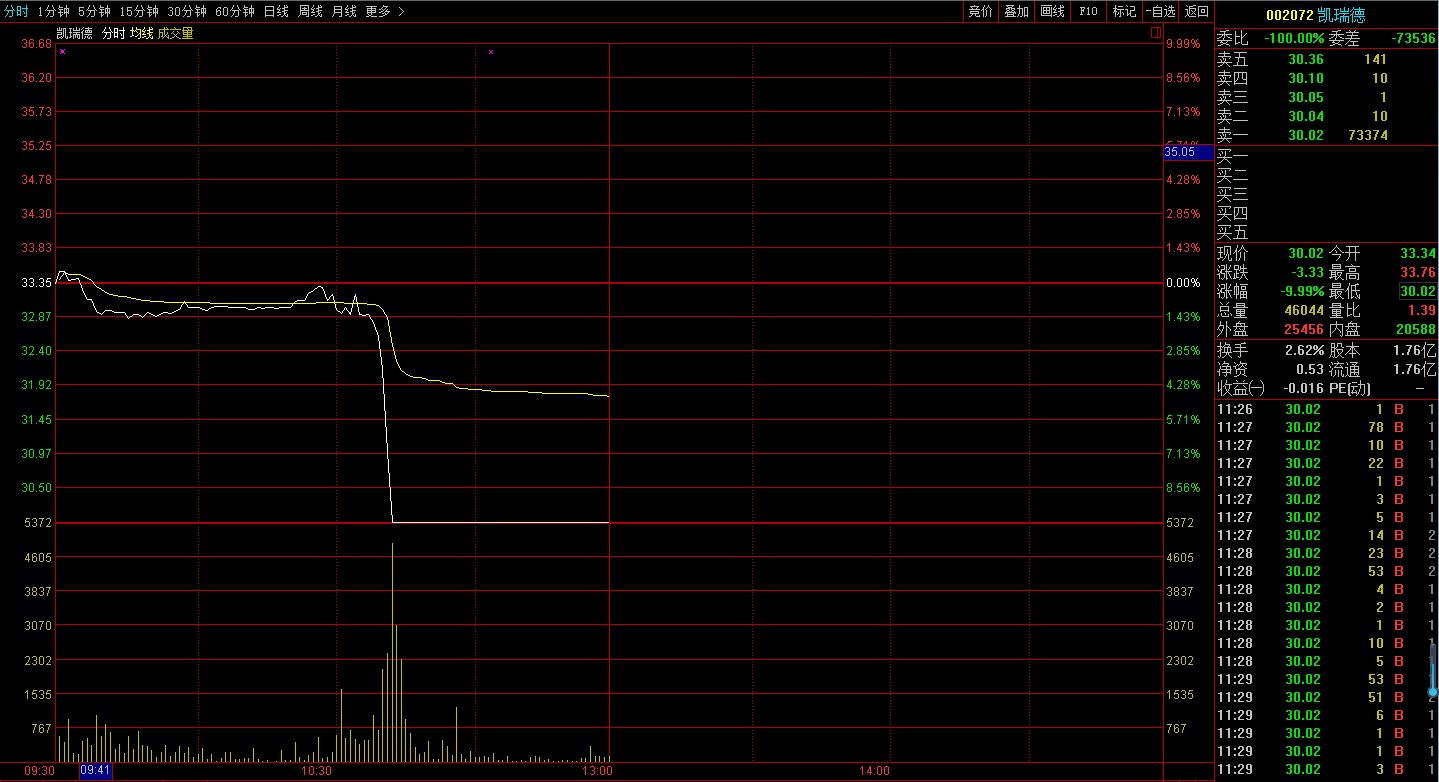Open the 画线 drawing tools
Image resolution: width=1439 pixels, height=782 pixels.
[1052, 11]
